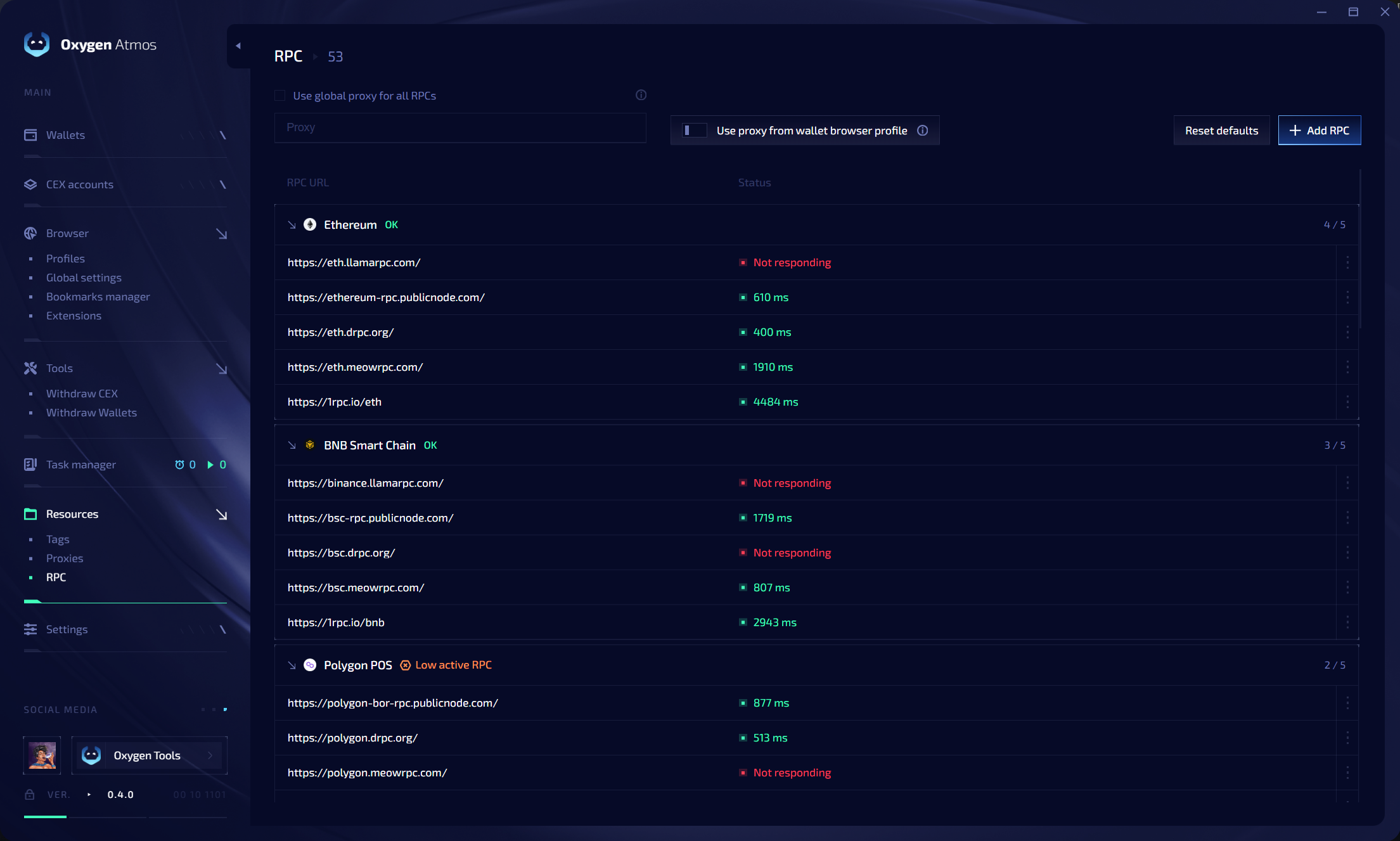
Task: Click the Resources folder icon
Action: 30,514
